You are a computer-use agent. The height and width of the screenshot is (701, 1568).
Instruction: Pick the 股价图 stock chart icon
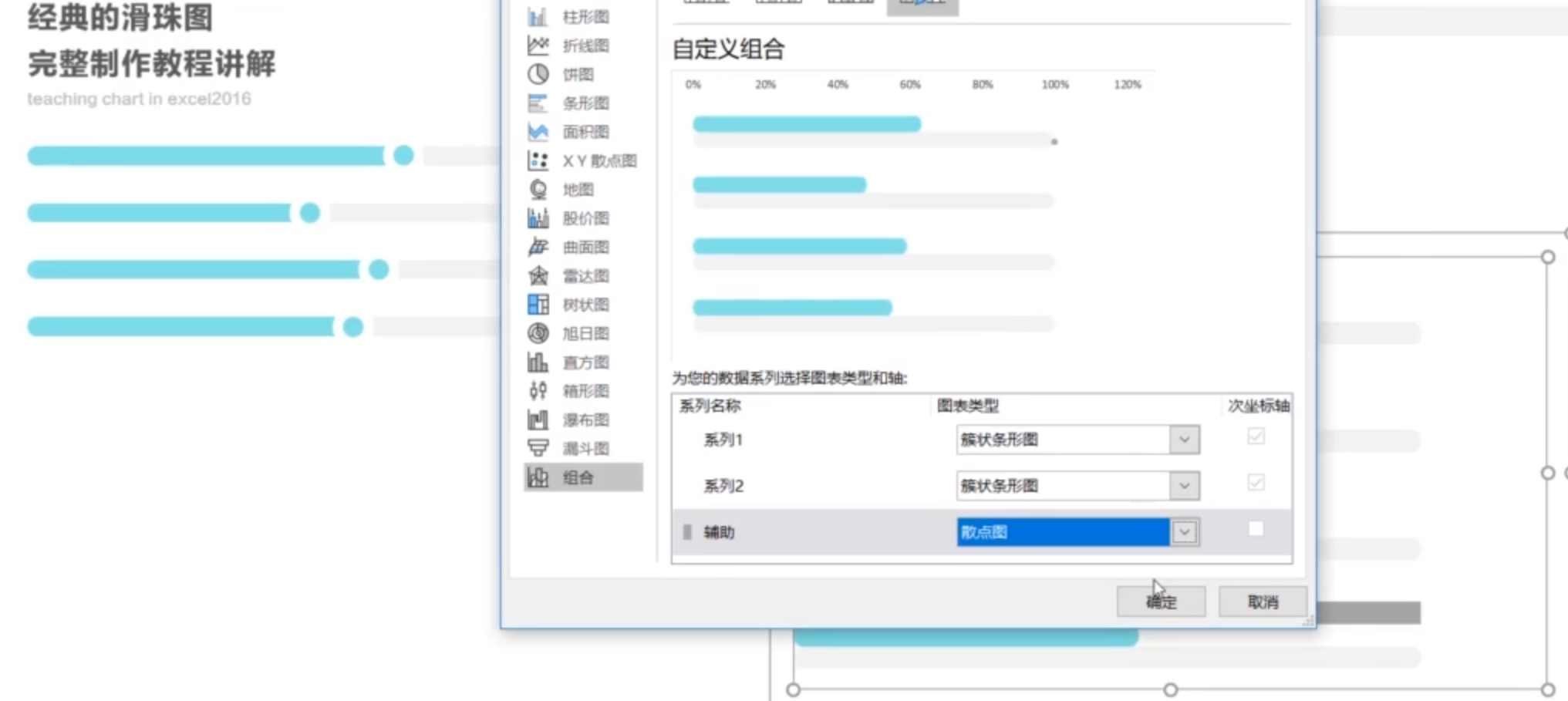pyautogui.click(x=538, y=218)
